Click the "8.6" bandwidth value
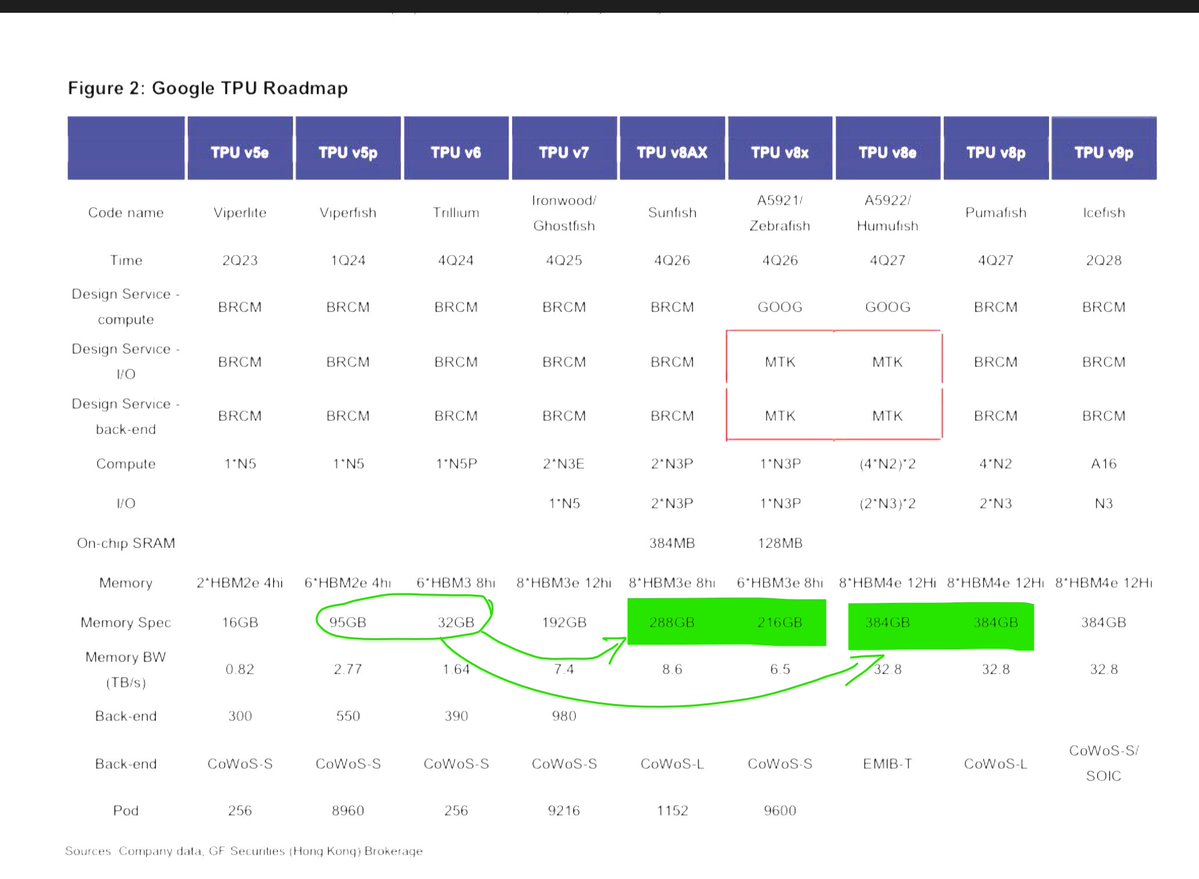Screen dimensions: 1199x879 [x=672, y=669]
